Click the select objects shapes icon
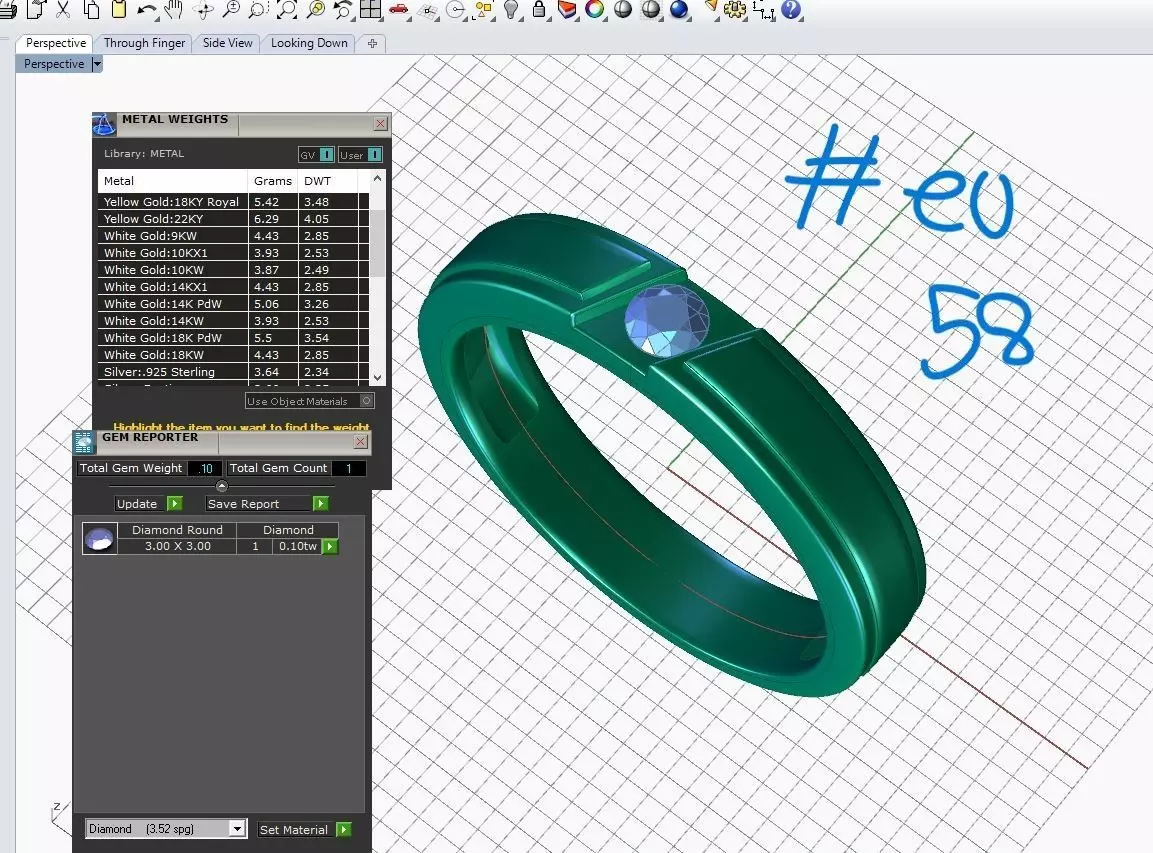Viewport: 1153px width, 853px height. [x=484, y=9]
